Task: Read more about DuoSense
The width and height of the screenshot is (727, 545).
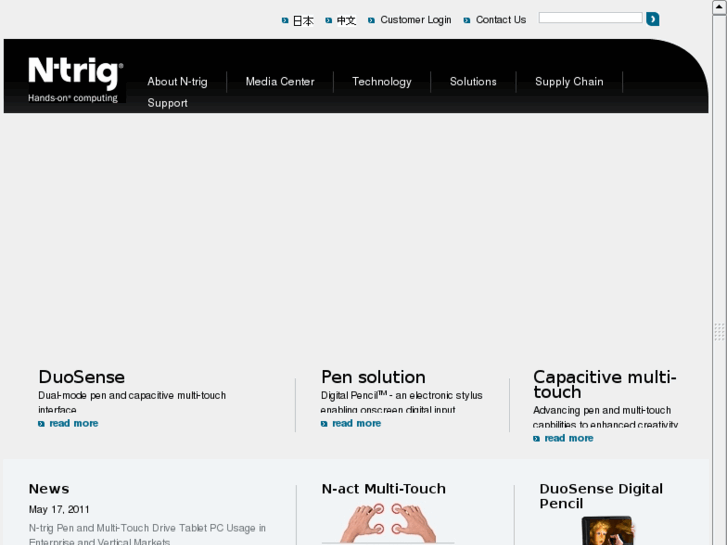Action: tap(74, 423)
